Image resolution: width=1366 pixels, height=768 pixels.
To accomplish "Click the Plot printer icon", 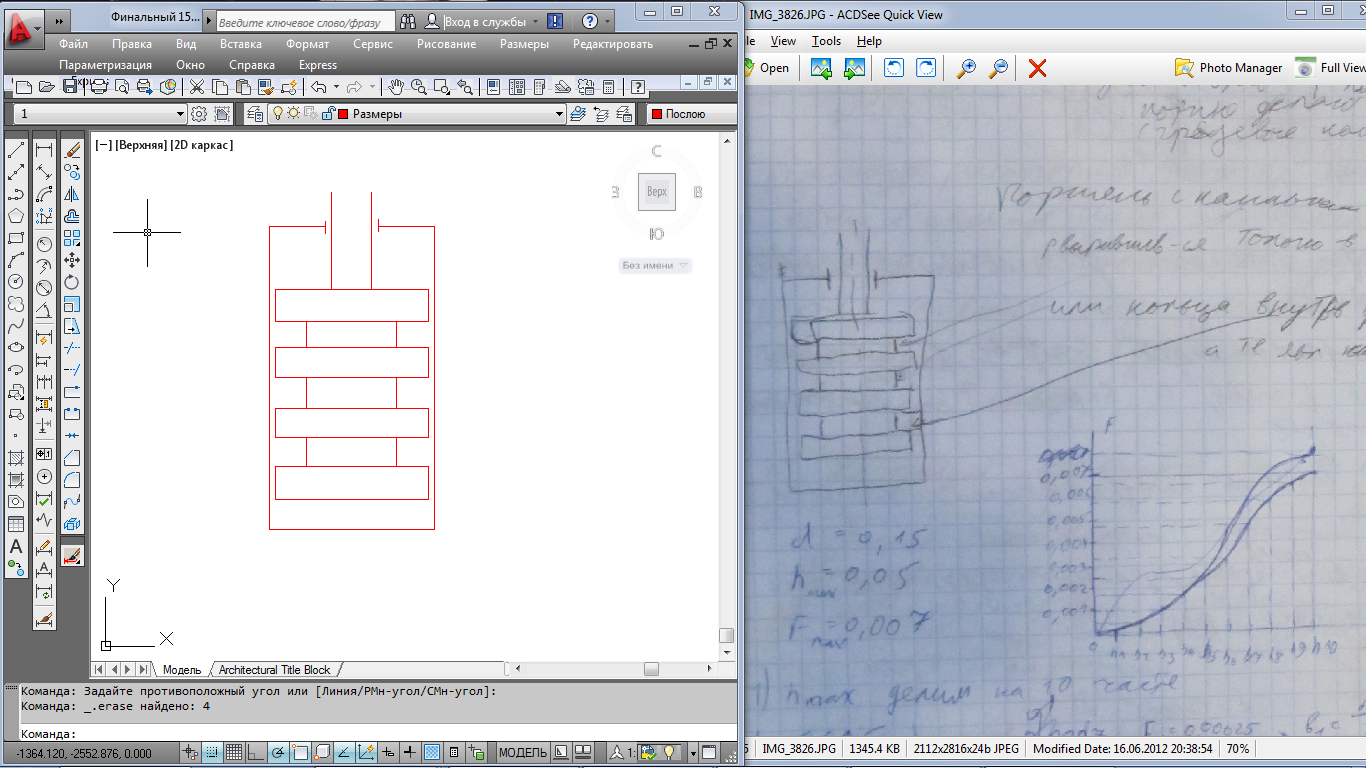I will coord(99,87).
